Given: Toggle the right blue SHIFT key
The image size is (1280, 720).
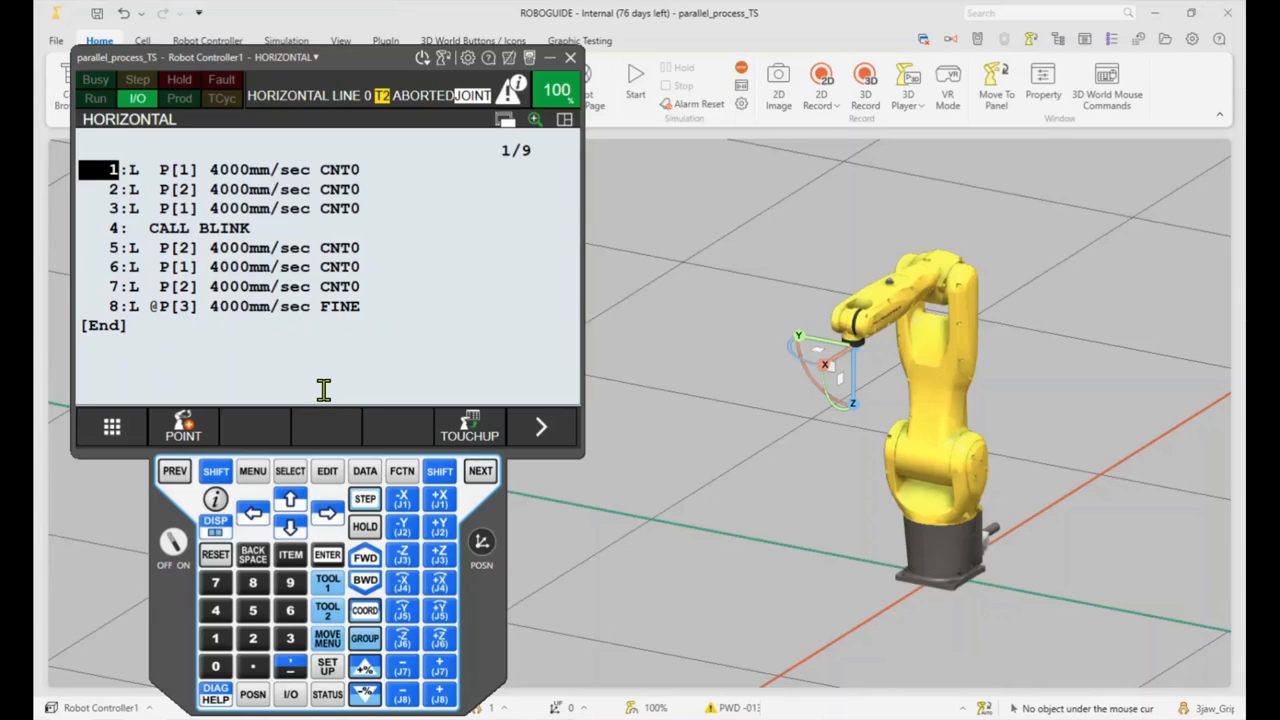Looking at the screenshot, I should [x=439, y=471].
